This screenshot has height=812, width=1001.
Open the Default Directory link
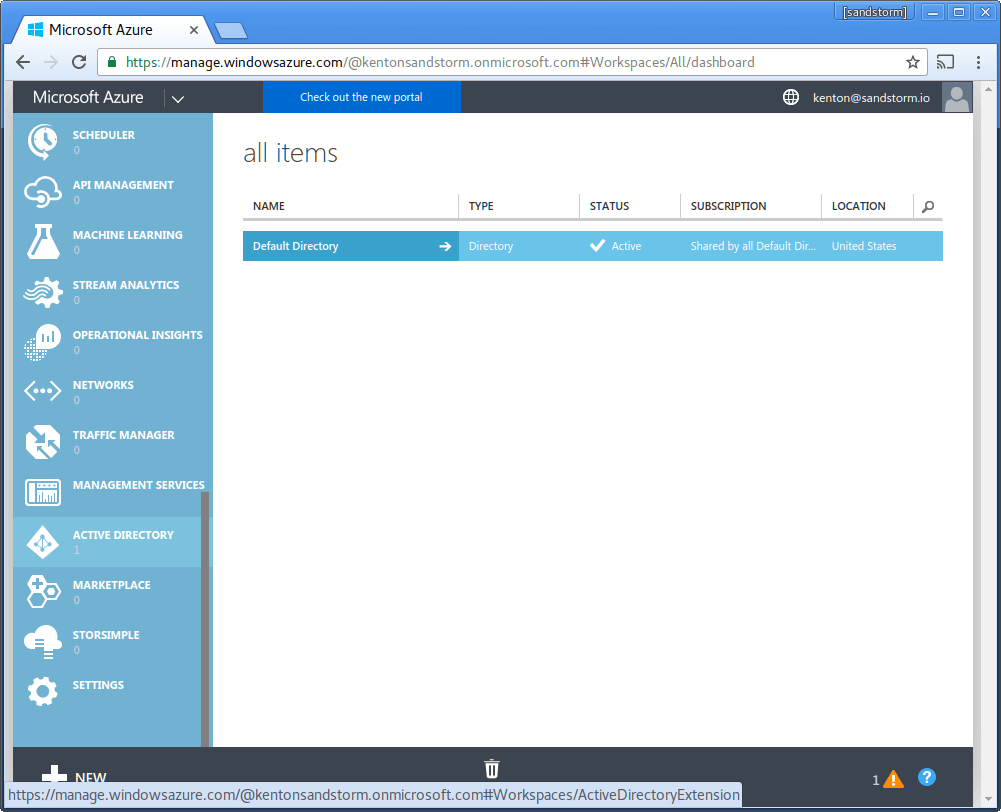(296, 246)
